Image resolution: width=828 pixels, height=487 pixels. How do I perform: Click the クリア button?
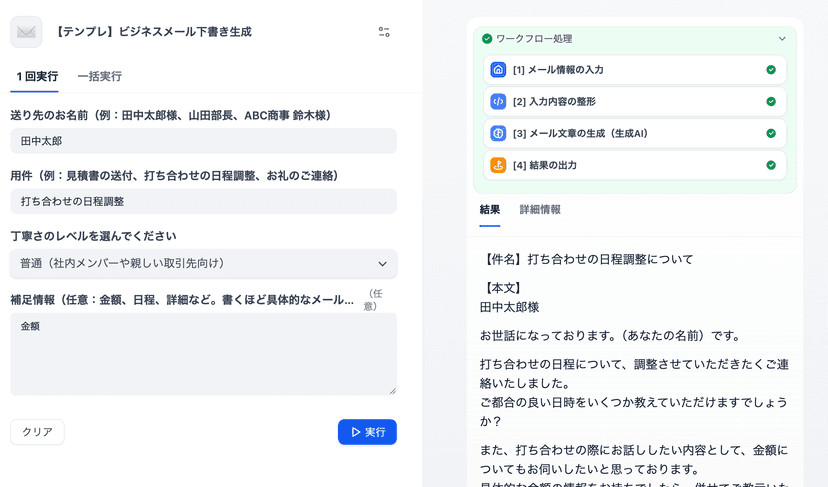[37, 432]
